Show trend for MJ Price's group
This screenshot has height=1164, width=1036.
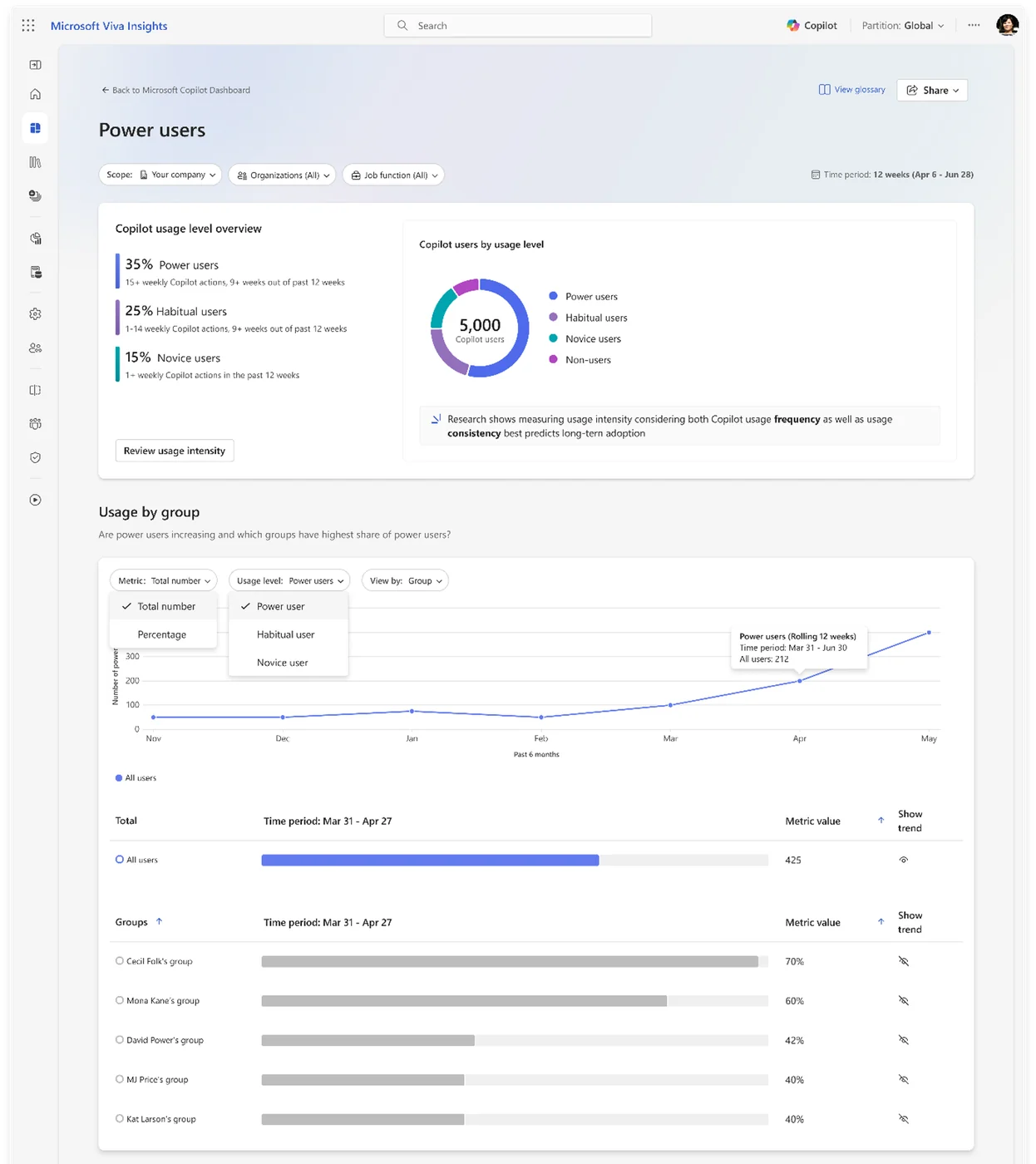click(x=904, y=1079)
